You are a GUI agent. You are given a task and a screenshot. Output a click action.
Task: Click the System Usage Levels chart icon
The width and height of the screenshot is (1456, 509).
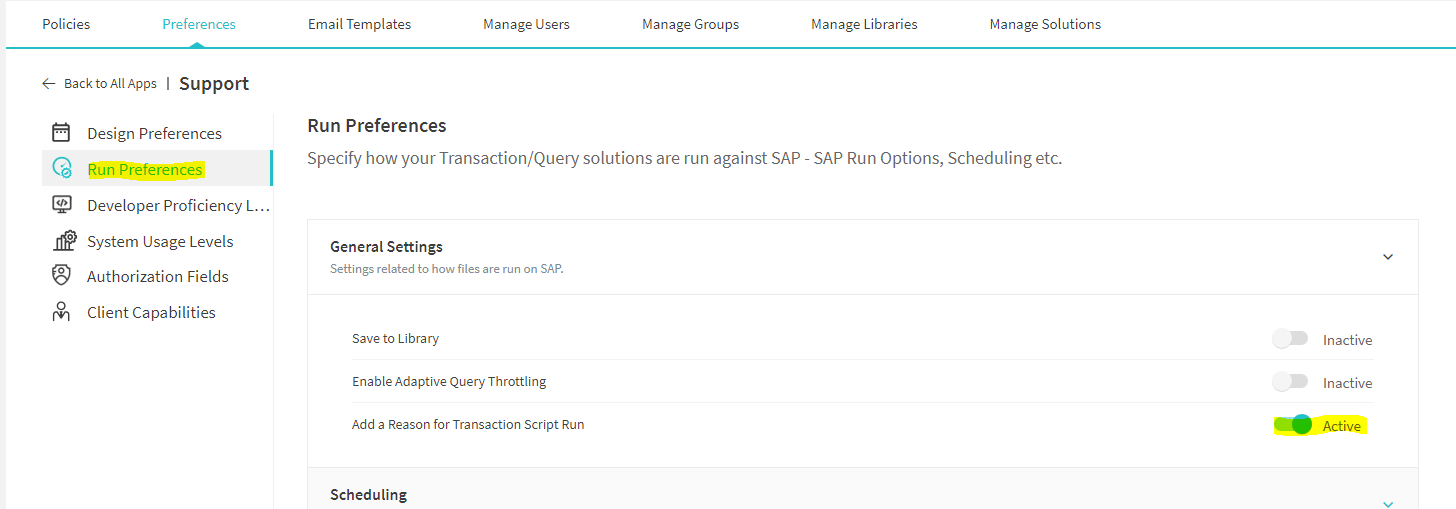point(64,241)
